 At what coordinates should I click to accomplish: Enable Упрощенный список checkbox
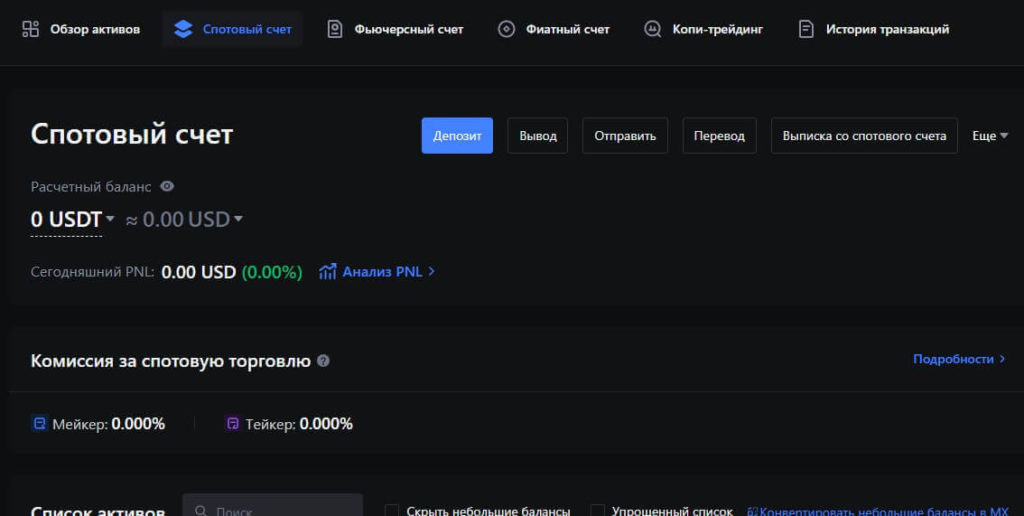point(597,510)
